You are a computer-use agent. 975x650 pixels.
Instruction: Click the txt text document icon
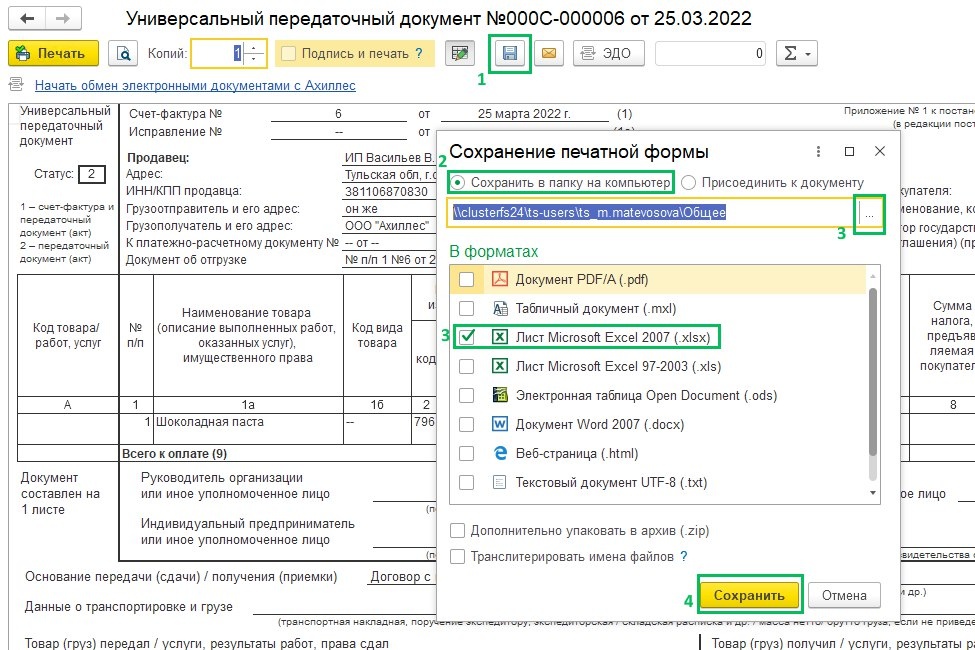point(500,482)
